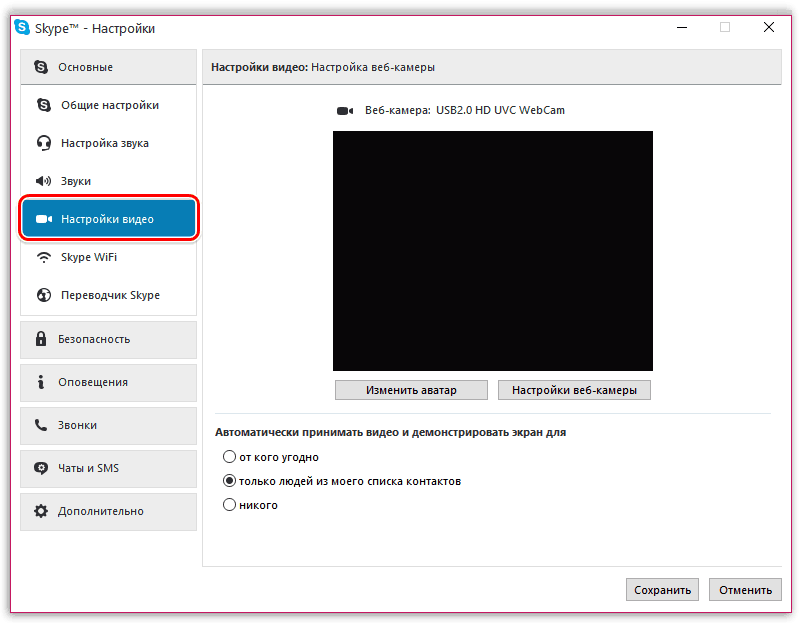Click the headset icon for Настройка звука
Image resolution: width=802 pixels, height=623 pixels.
[44, 143]
